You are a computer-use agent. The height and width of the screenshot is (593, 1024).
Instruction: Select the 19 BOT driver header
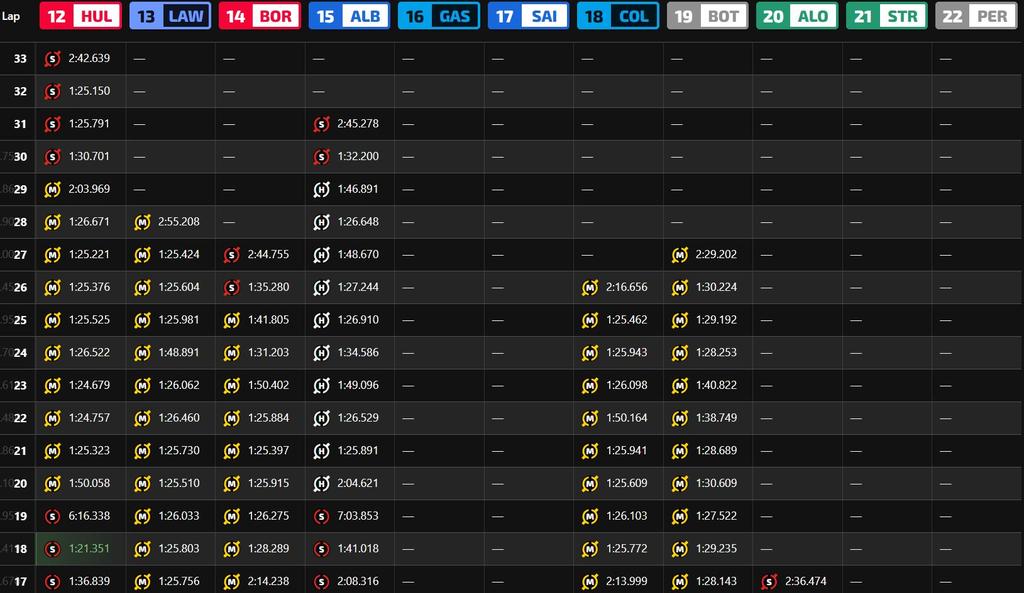(707, 16)
